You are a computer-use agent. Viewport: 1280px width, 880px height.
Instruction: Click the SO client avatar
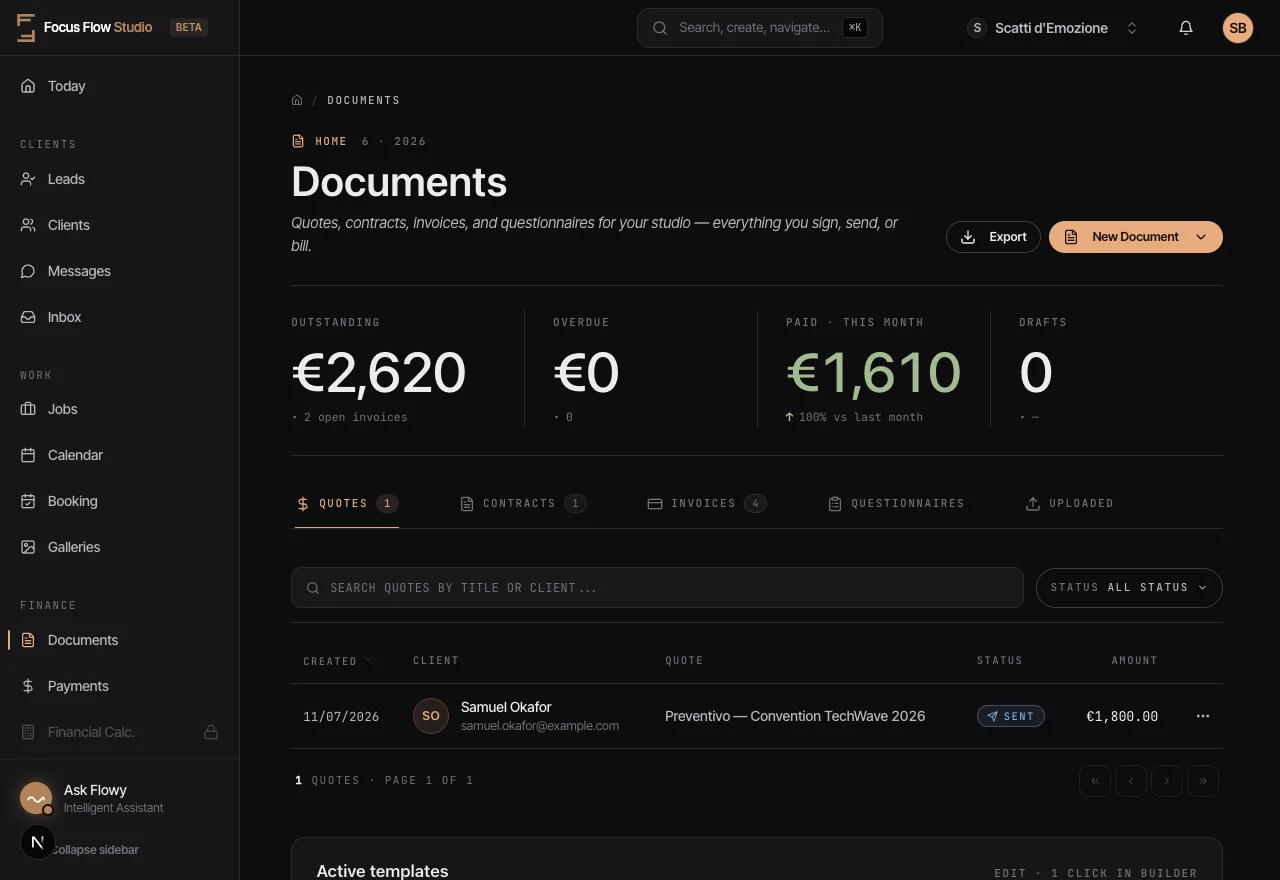click(431, 716)
